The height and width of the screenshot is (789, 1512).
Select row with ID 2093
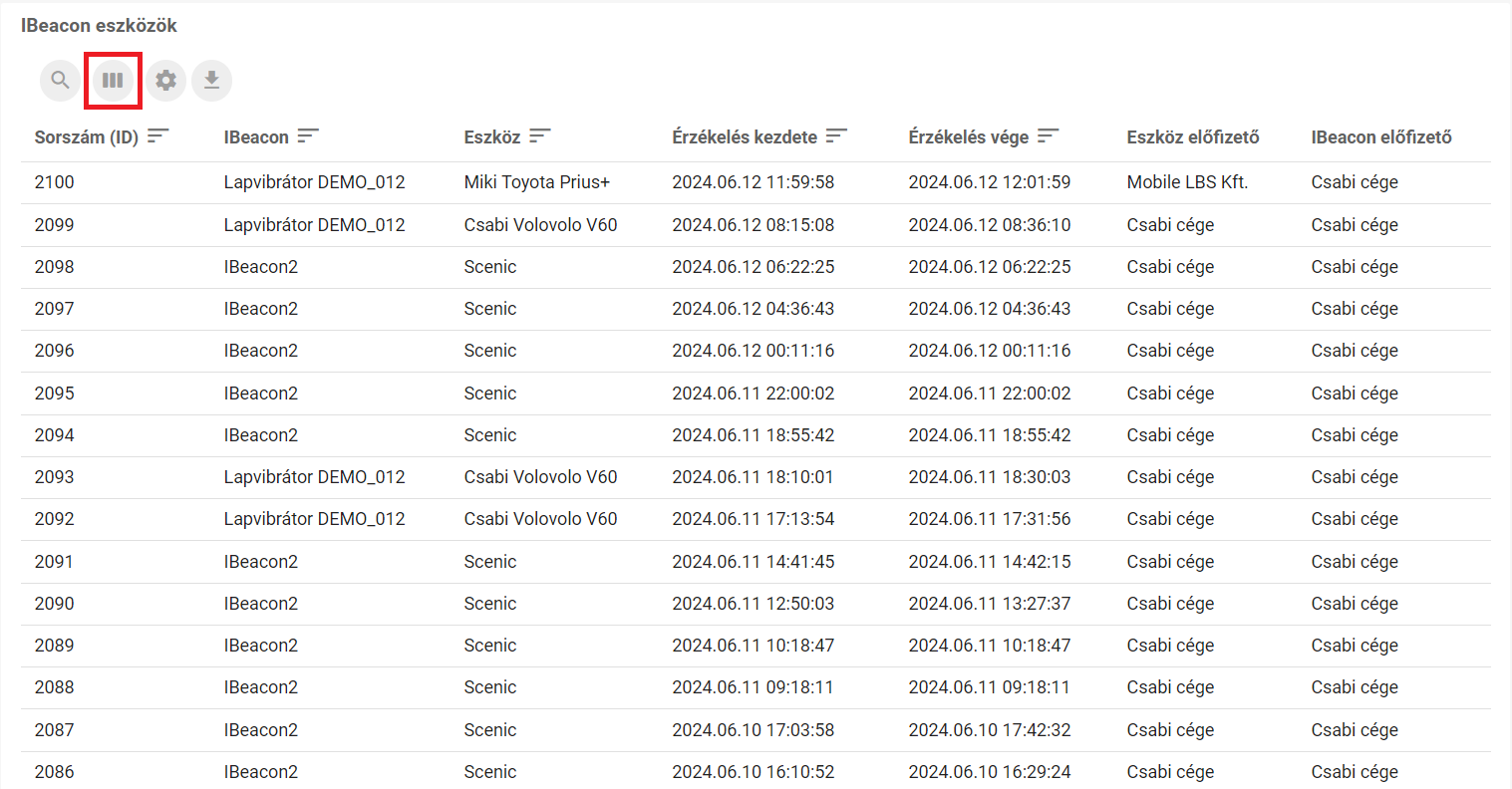55,477
